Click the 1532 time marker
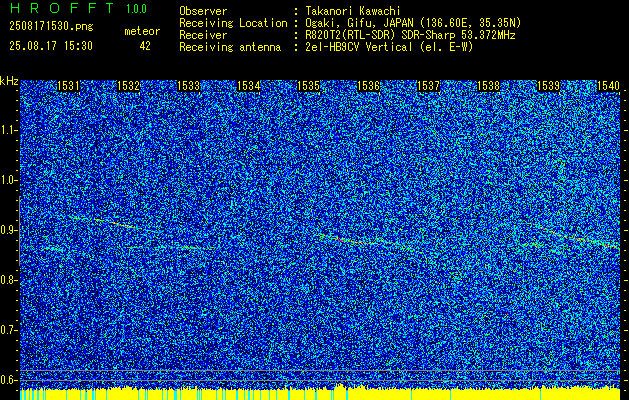 coord(128,86)
